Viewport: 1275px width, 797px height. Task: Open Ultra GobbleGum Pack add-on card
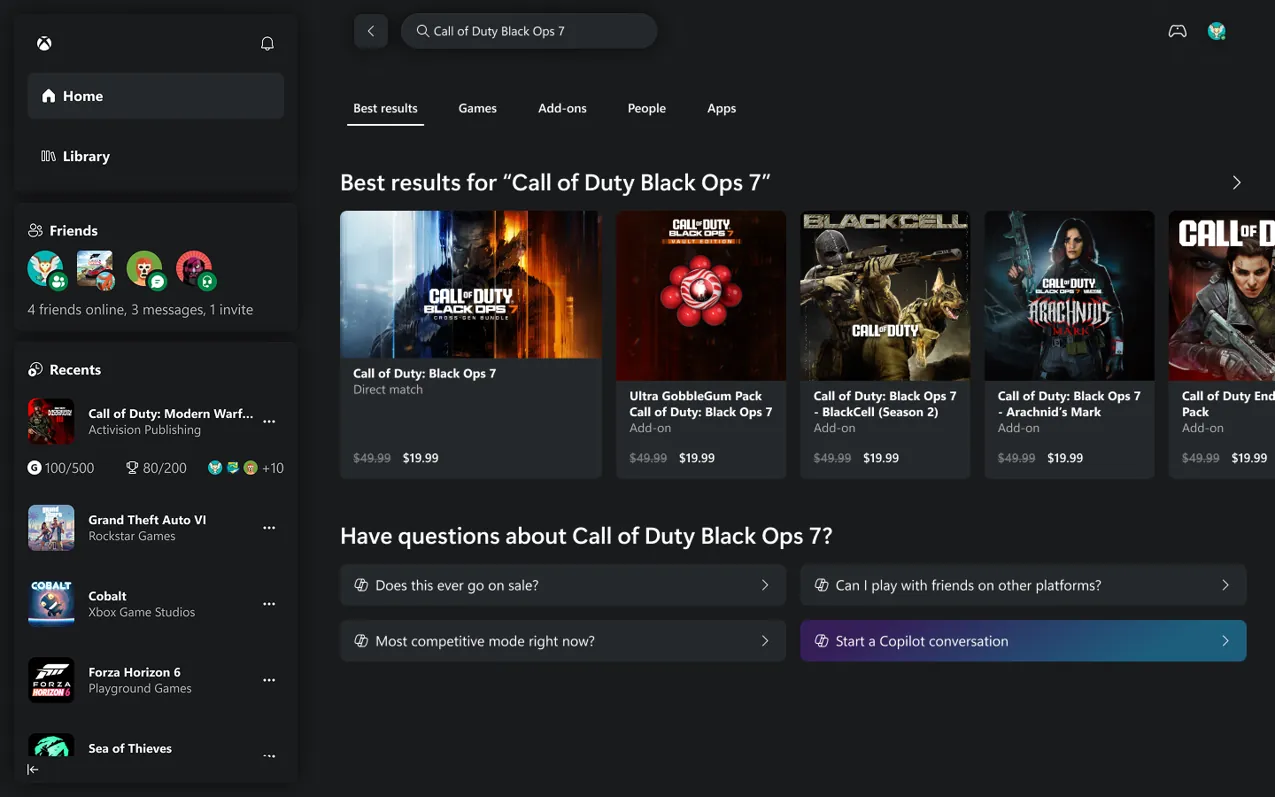pos(701,344)
